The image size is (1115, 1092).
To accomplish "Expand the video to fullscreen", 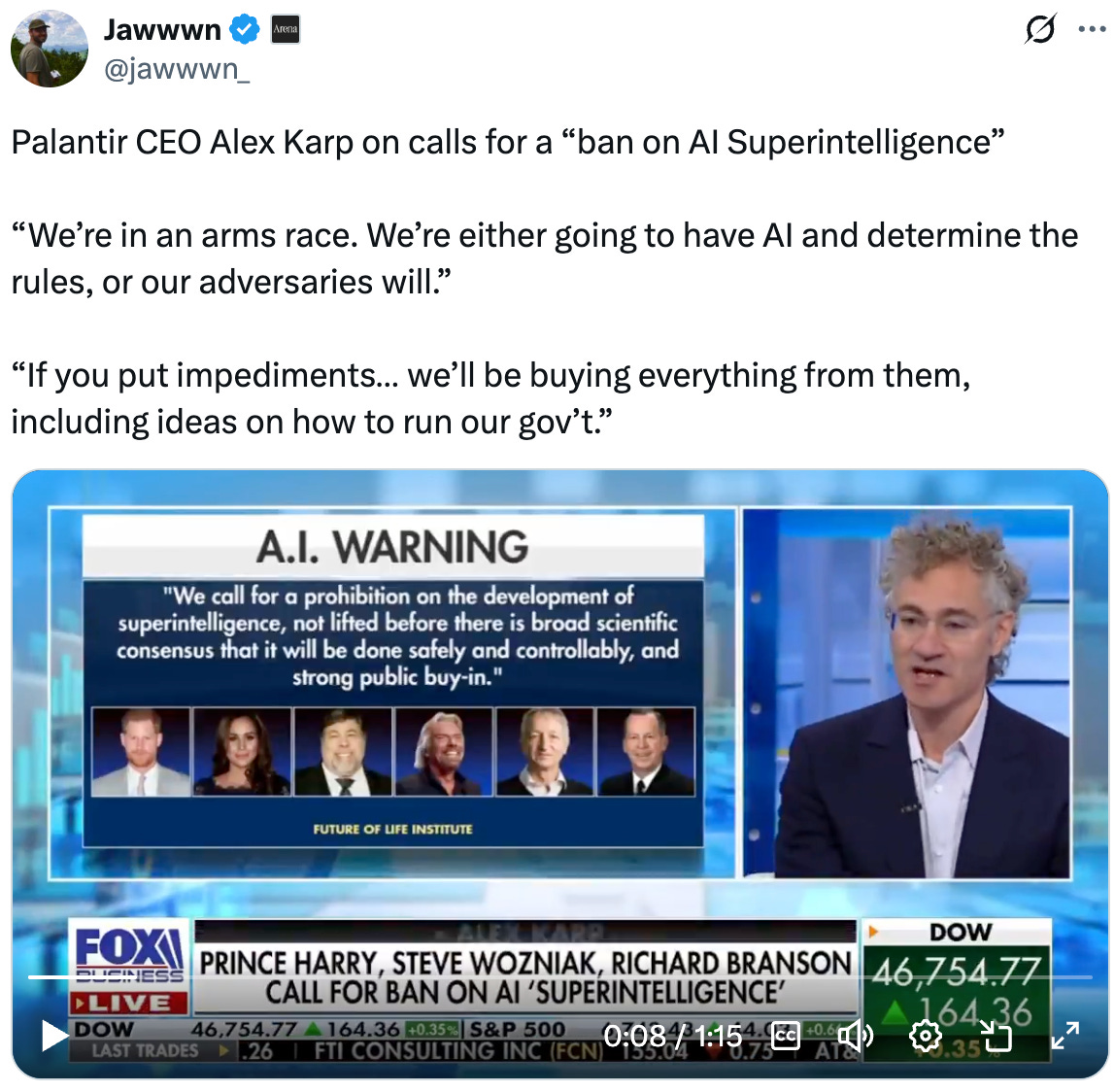I will 1065,1035.
